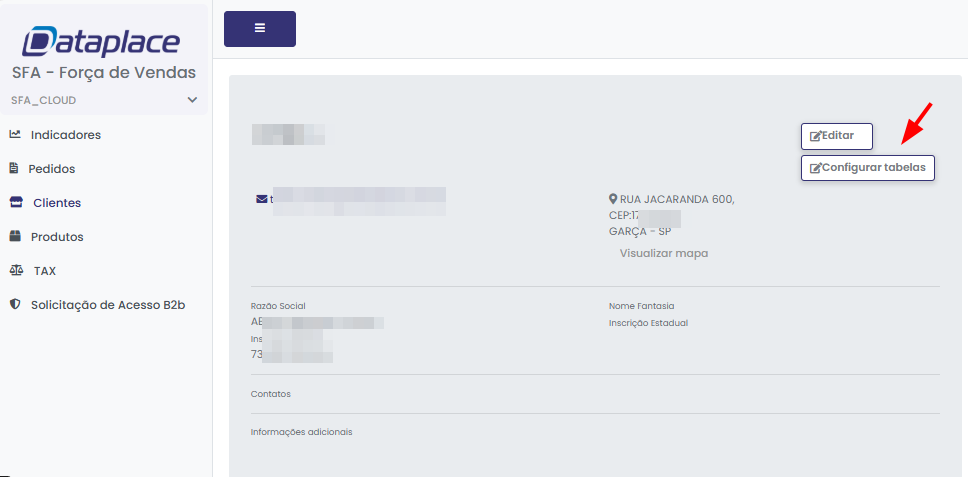Click the TAX balance scale icon
Viewport: 968px width, 477px height.
(15, 271)
